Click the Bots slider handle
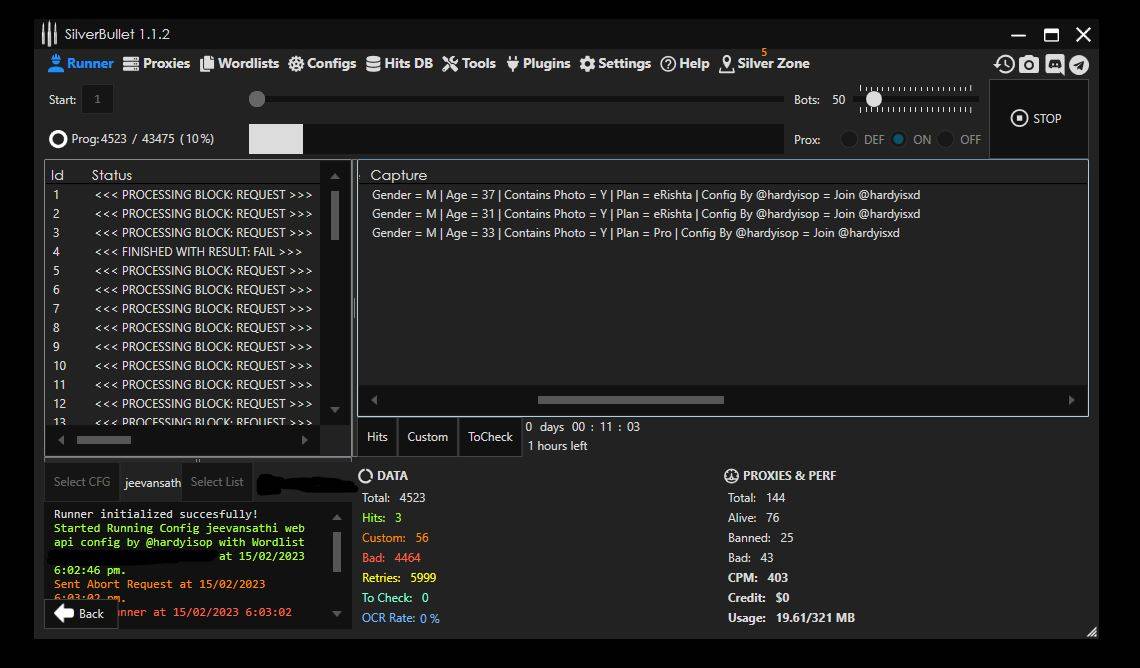This screenshot has width=1140, height=668. pos(874,99)
